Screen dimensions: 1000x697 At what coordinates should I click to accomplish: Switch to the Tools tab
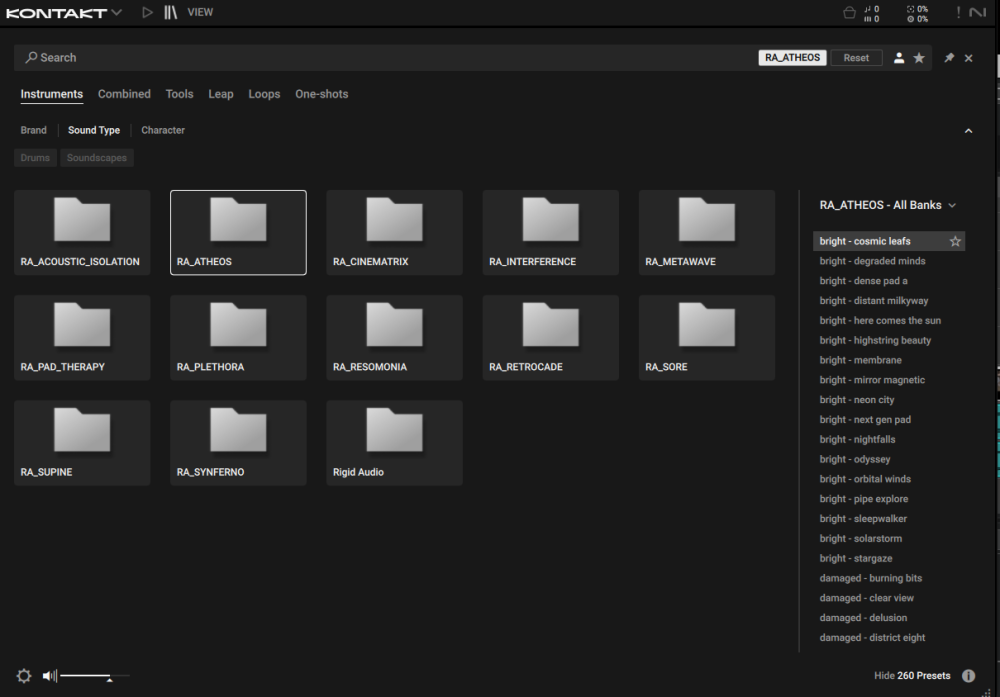coord(179,94)
